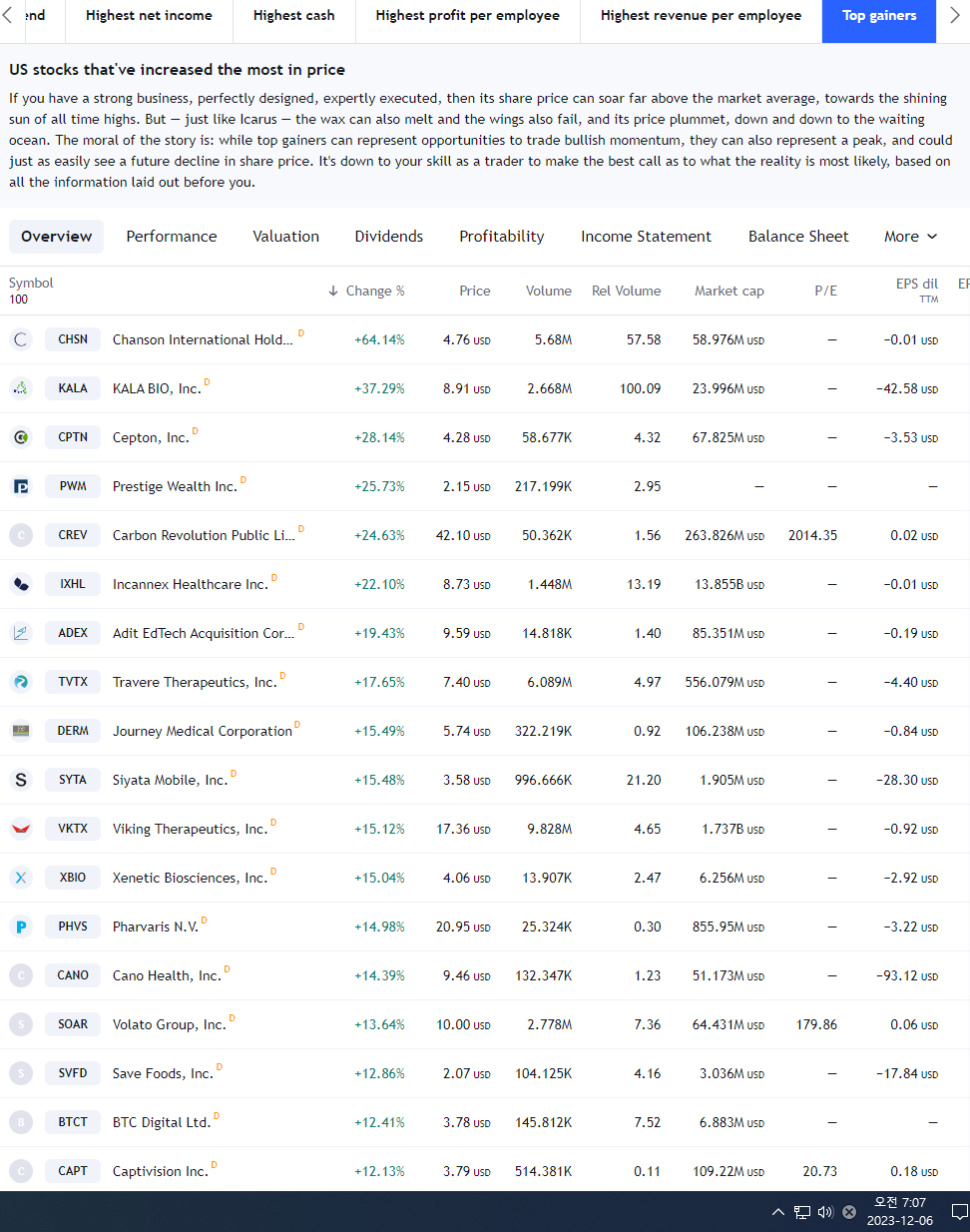The image size is (970, 1232).
Task: Sort by the Market cap column header
Action: coord(729,291)
